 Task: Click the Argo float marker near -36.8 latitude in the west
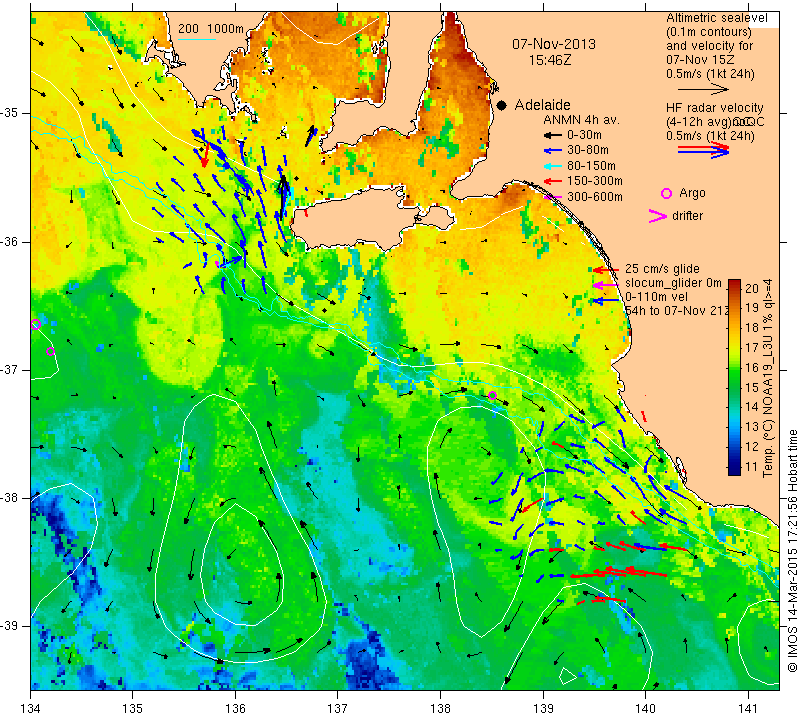(x=50, y=351)
